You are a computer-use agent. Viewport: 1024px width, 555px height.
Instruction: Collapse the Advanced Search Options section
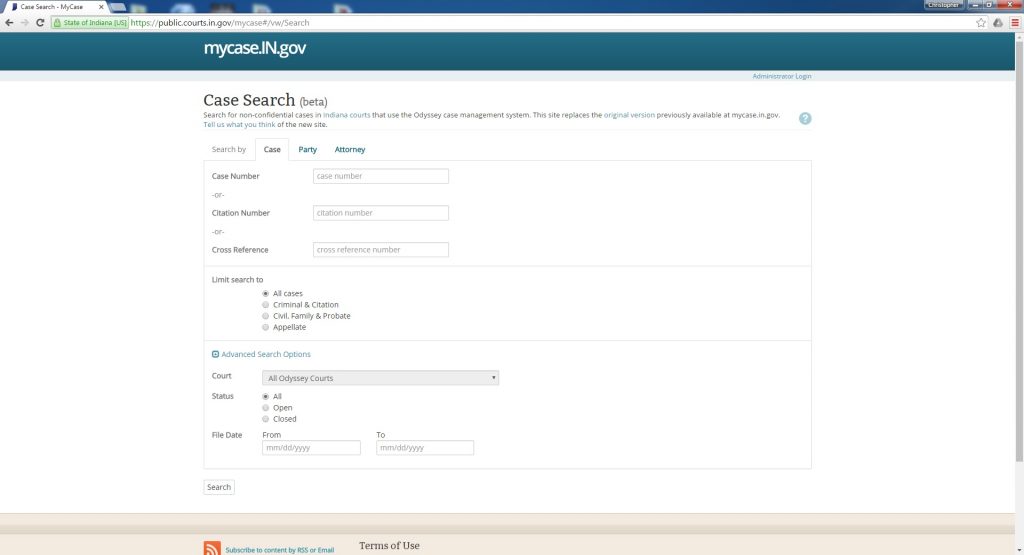pyautogui.click(x=216, y=354)
